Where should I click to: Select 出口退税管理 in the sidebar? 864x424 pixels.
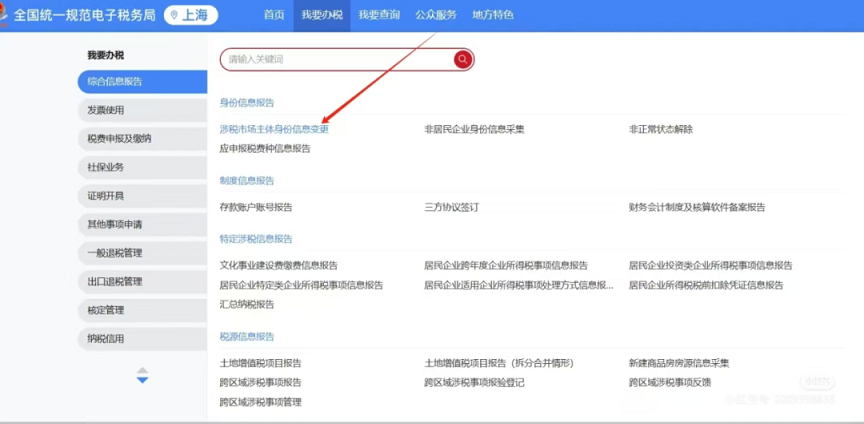click(115, 282)
